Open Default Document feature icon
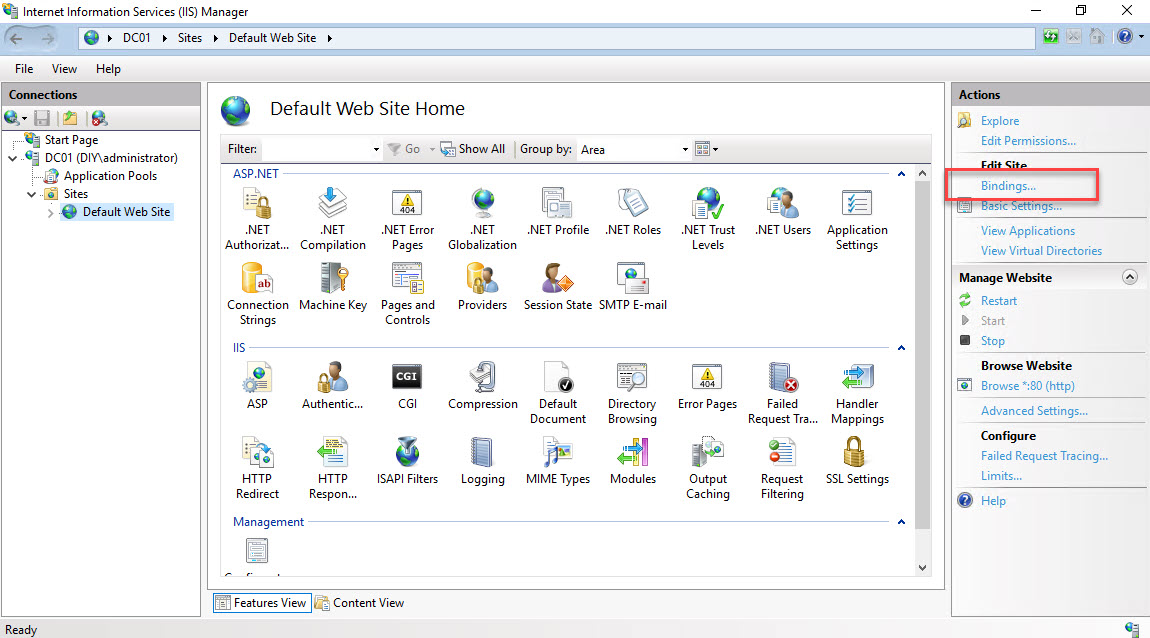Screen dimensions: 1150x638 (557, 393)
